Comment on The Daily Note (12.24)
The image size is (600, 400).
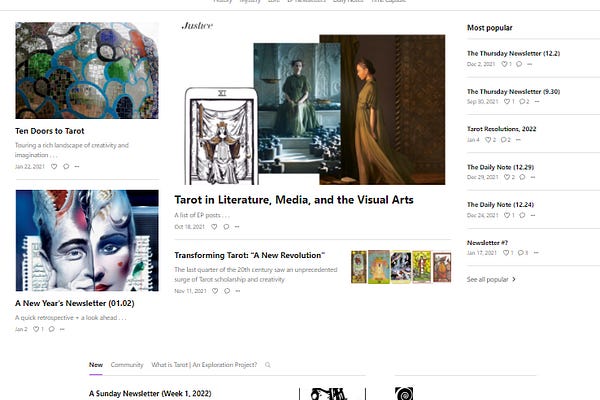[x=522, y=215]
